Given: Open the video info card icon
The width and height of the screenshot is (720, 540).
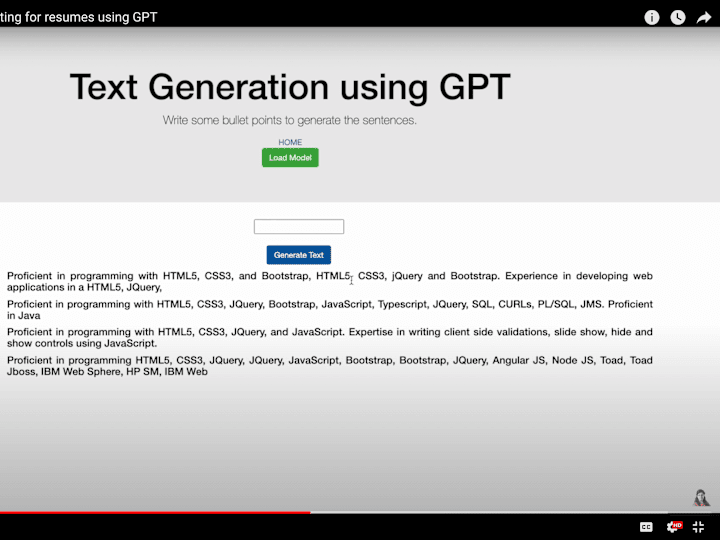Looking at the screenshot, I should pyautogui.click(x=652, y=17).
